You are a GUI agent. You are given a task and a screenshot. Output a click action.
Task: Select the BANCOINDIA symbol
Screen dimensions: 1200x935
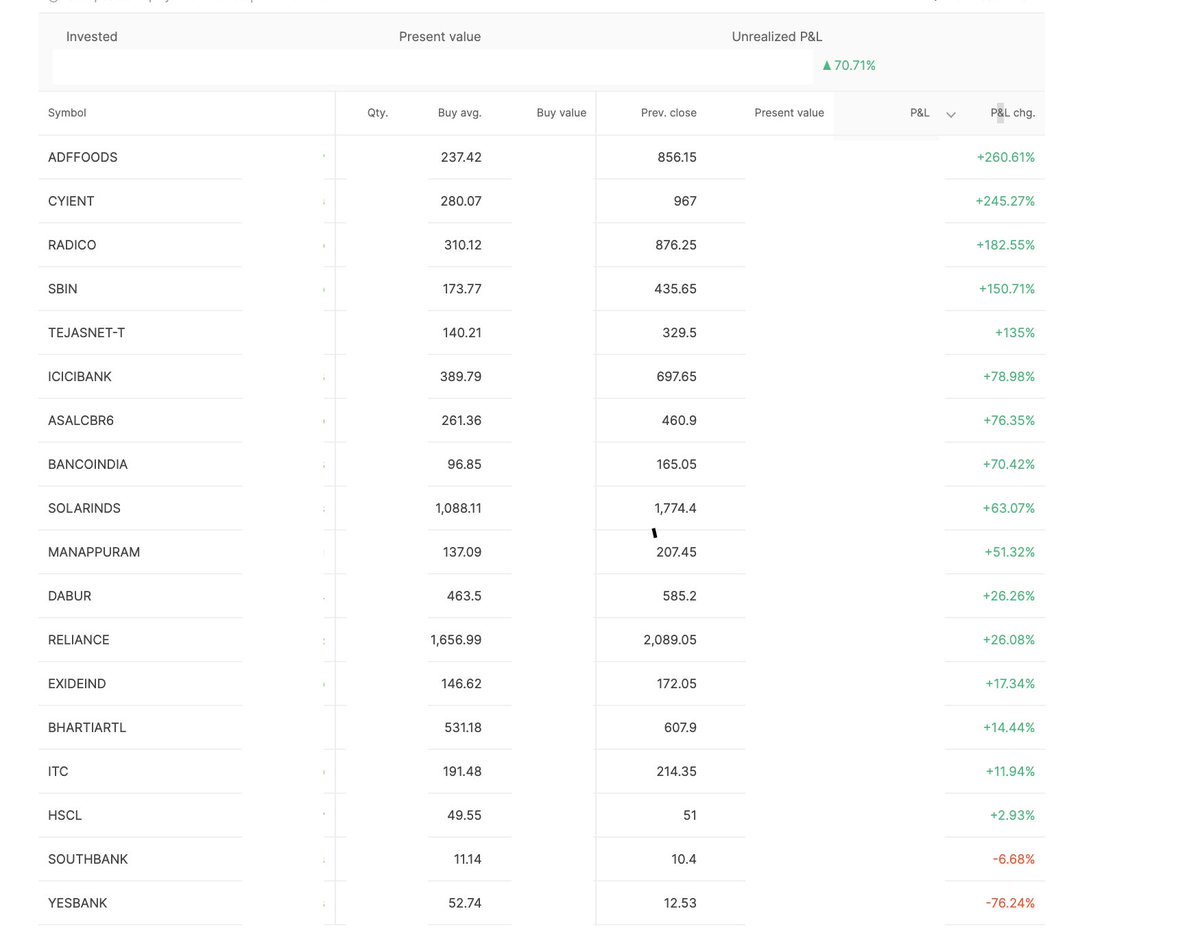pos(88,465)
